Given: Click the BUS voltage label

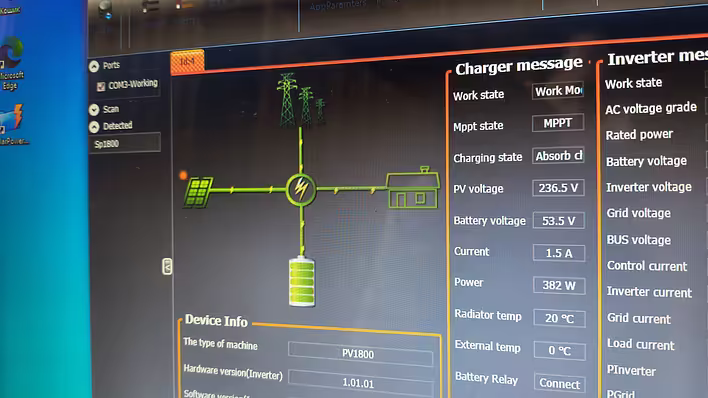Looking at the screenshot, I should coord(638,240).
